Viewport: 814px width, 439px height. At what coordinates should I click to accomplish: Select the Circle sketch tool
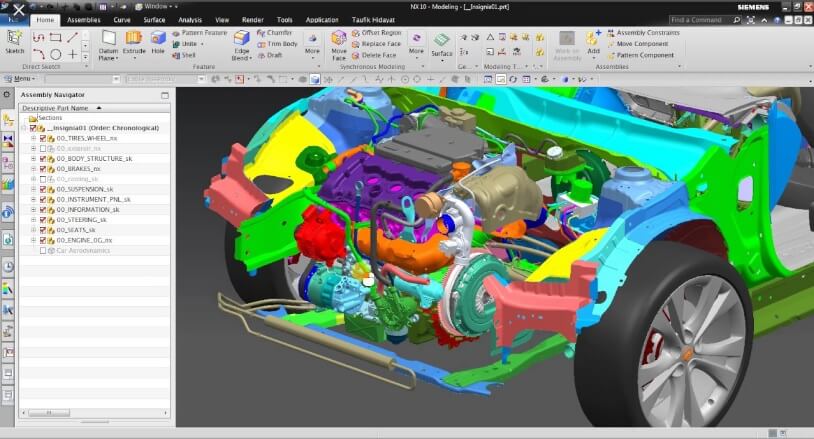click(56, 54)
